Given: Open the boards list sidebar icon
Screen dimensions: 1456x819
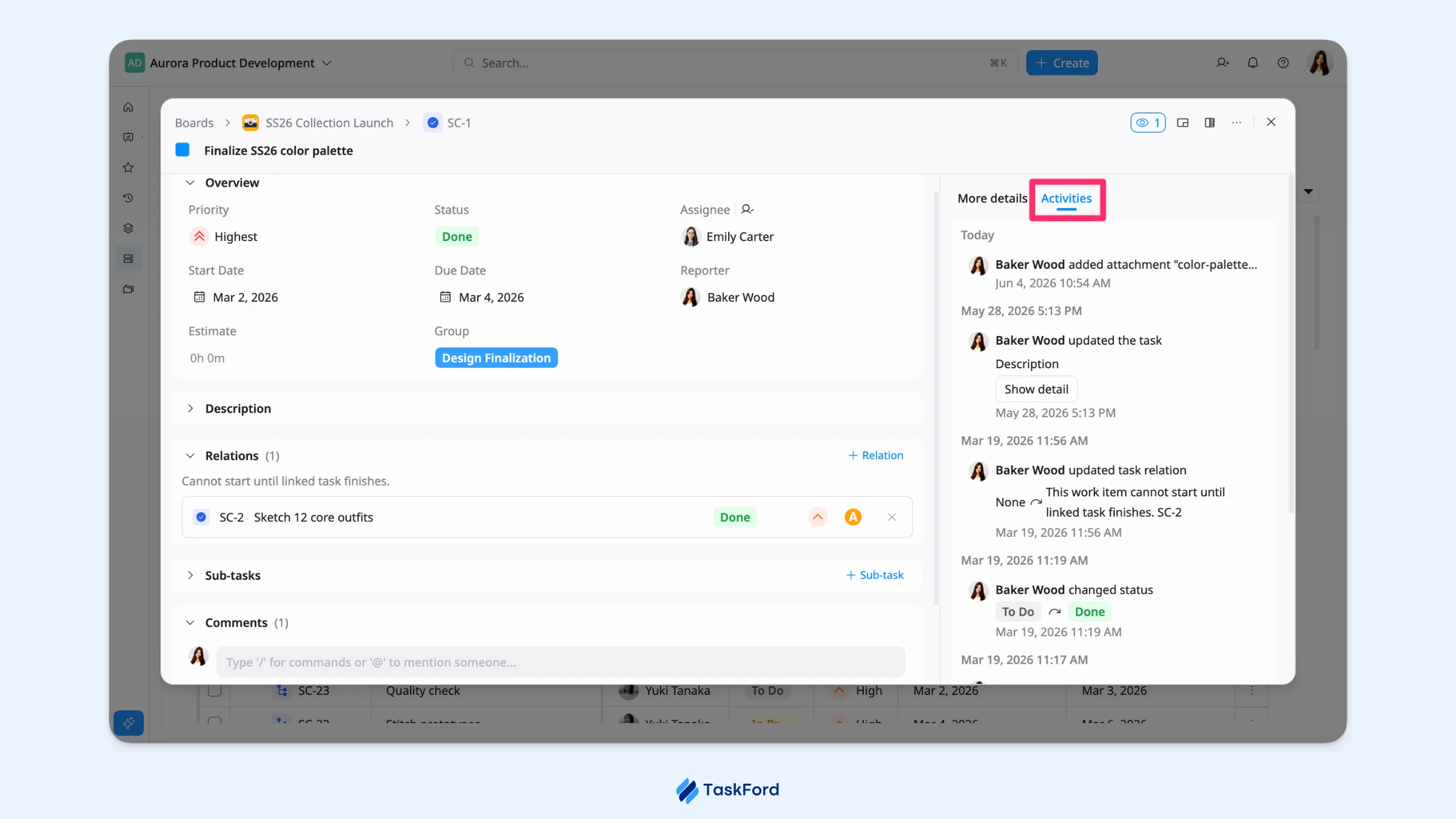Looking at the screenshot, I should [128, 258].
